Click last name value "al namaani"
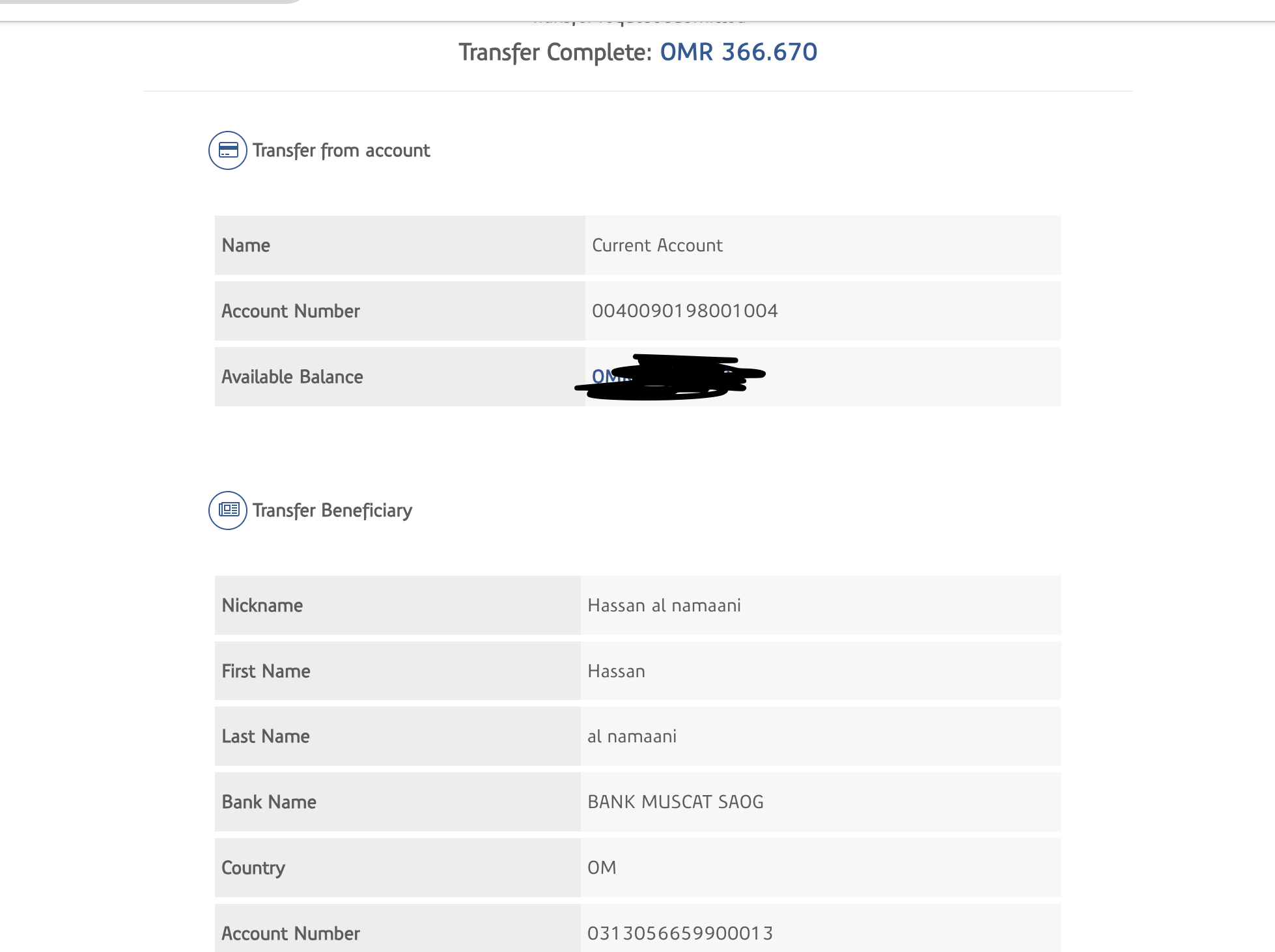 pyautogui.click(x=632, y=736)
